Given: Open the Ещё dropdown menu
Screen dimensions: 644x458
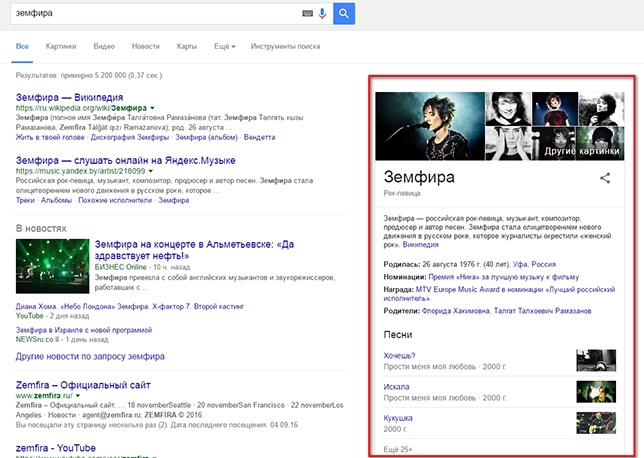Looking at the screenshot, I should coord(224,46).
